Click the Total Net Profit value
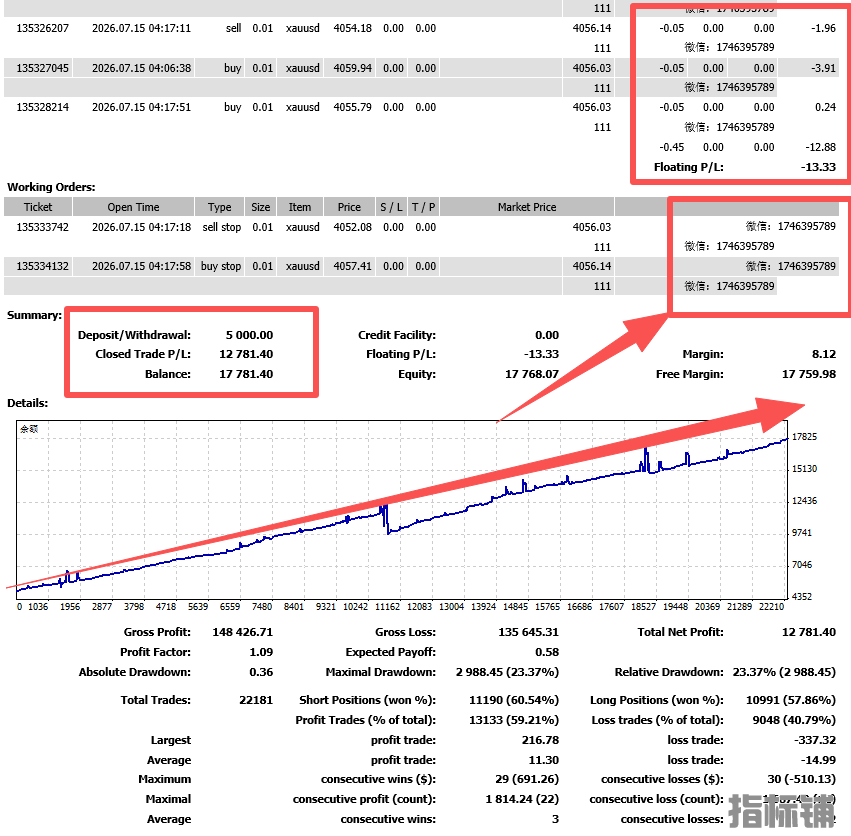Image resolution: width=851 pixels, height=836 pixels. 809,632
